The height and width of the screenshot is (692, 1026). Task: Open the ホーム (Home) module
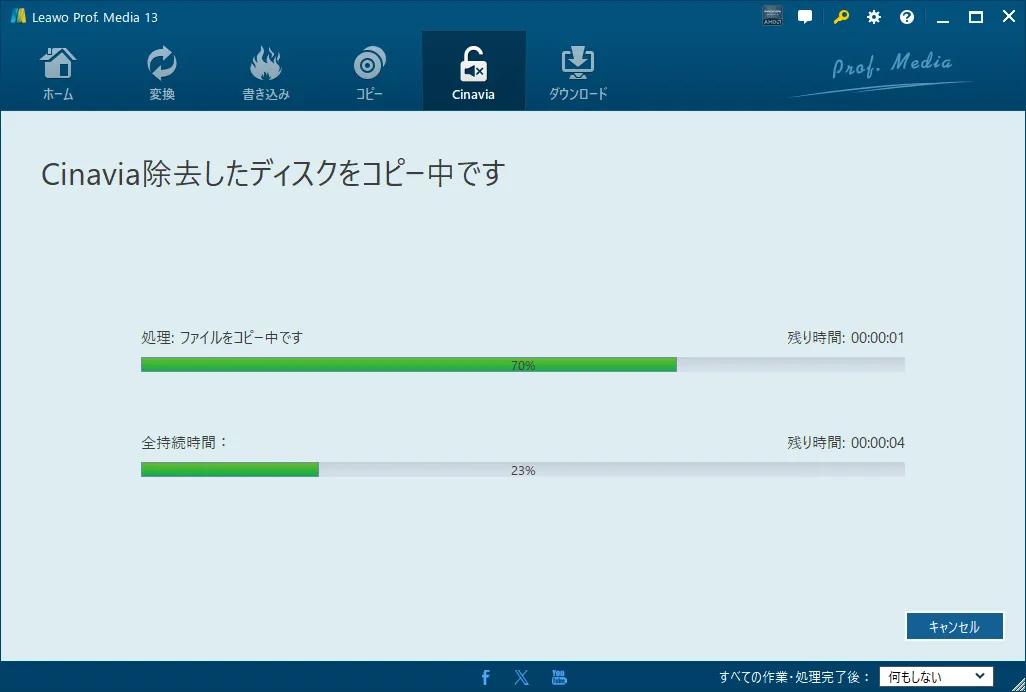(58, 71)
